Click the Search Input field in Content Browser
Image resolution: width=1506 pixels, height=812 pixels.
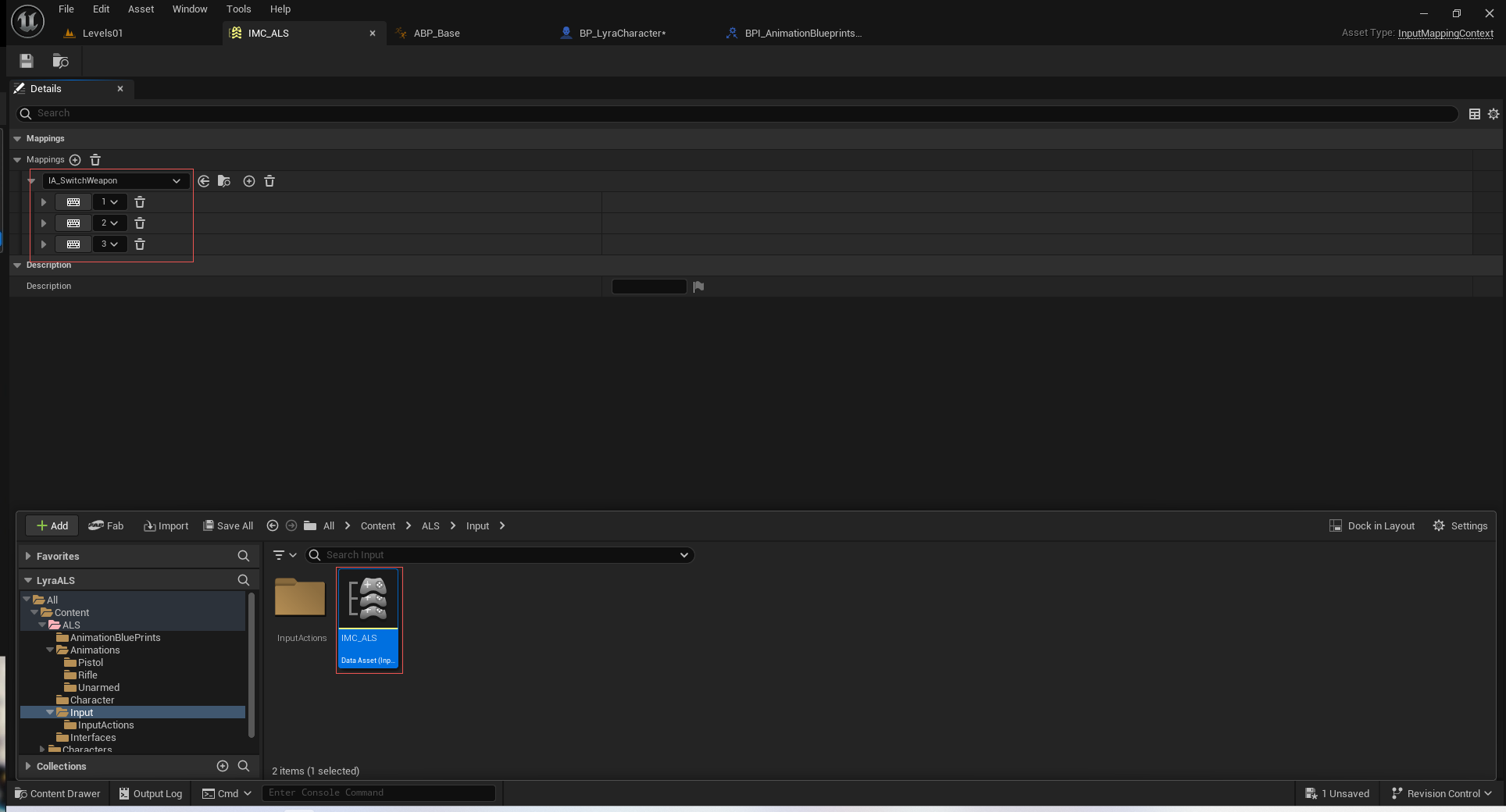(x=500, y=555)
